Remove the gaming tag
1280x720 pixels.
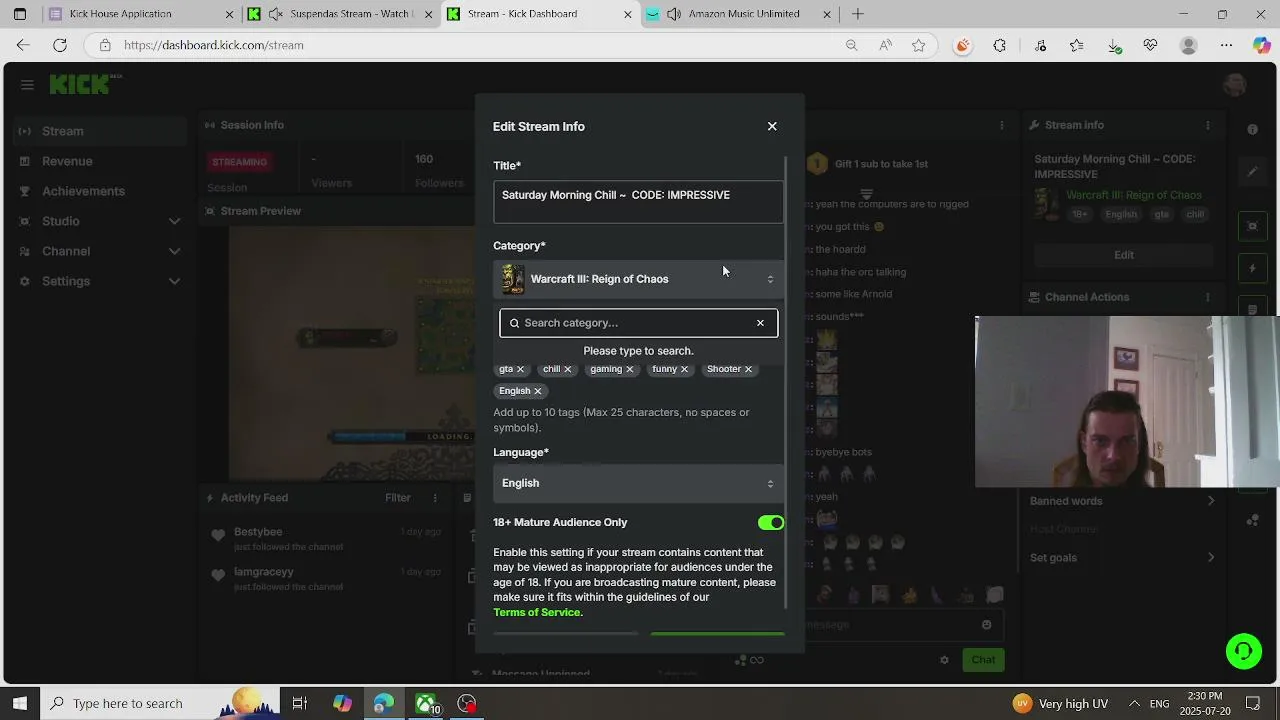(x=629, y=369)
